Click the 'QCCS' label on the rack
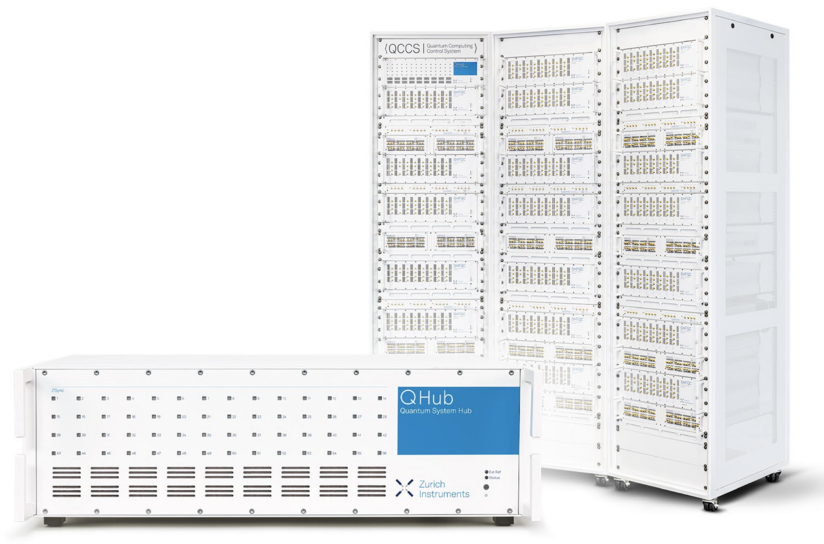Viewport: 824px width, 544px height. coord(403,49)
